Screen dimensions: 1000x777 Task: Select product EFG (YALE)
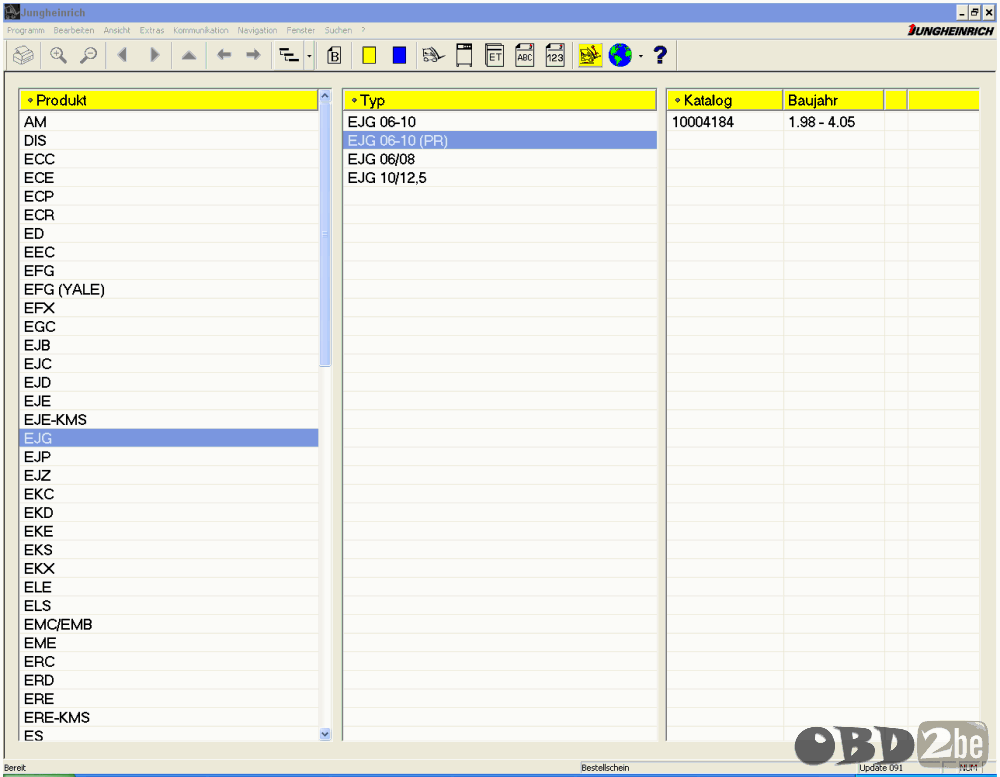click(x=169, y=290)
